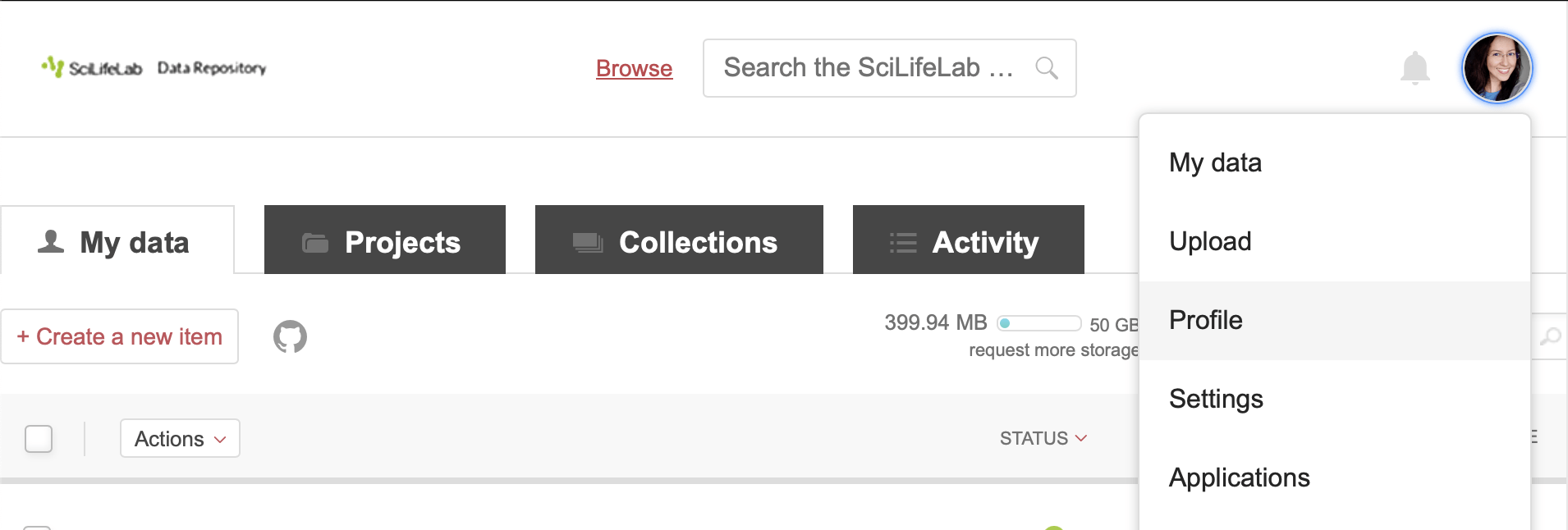Viewport: 1568px width, 530px height.
Task: Open the notifications bell
Action: 1414,68
